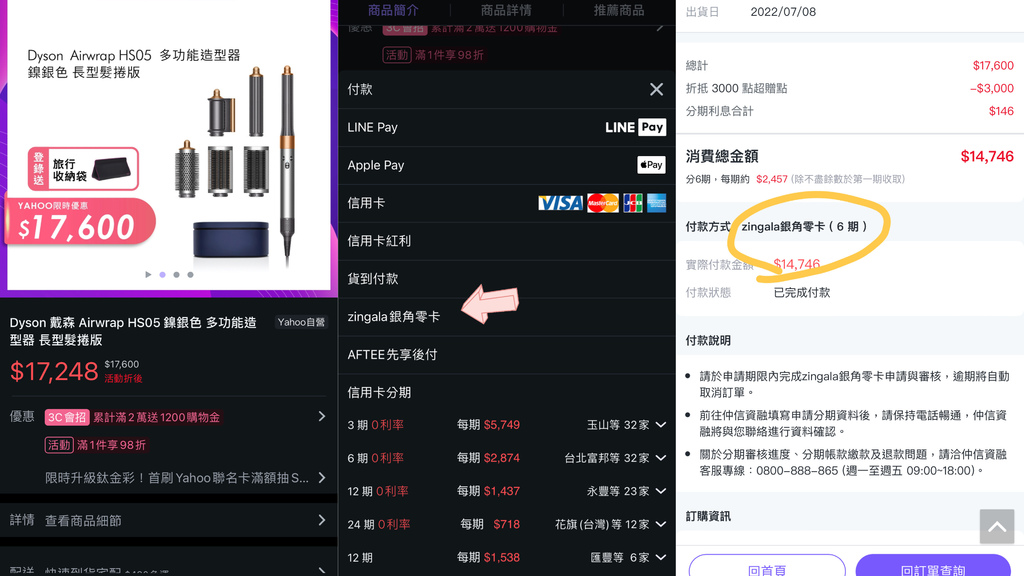The height and width of the screenshot is (576, 1024).
Task: Tap the 訂購資訊 heading
Action: coord(708,517)
